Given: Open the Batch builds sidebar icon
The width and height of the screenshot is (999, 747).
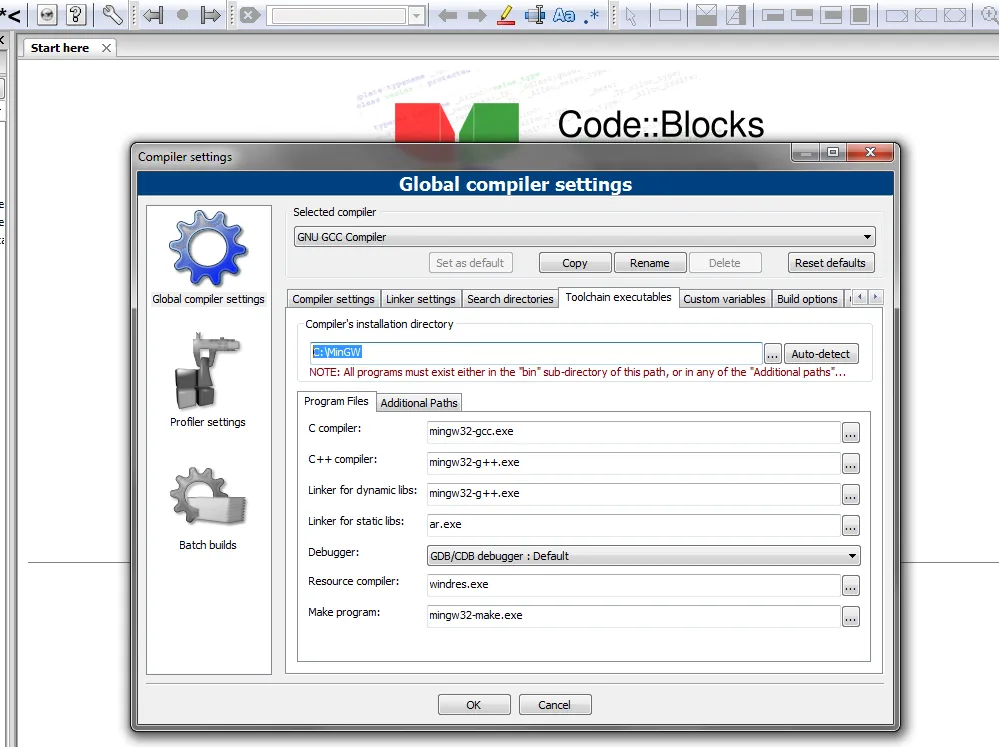Looking at the screenshot, I should tap(208, 497).
